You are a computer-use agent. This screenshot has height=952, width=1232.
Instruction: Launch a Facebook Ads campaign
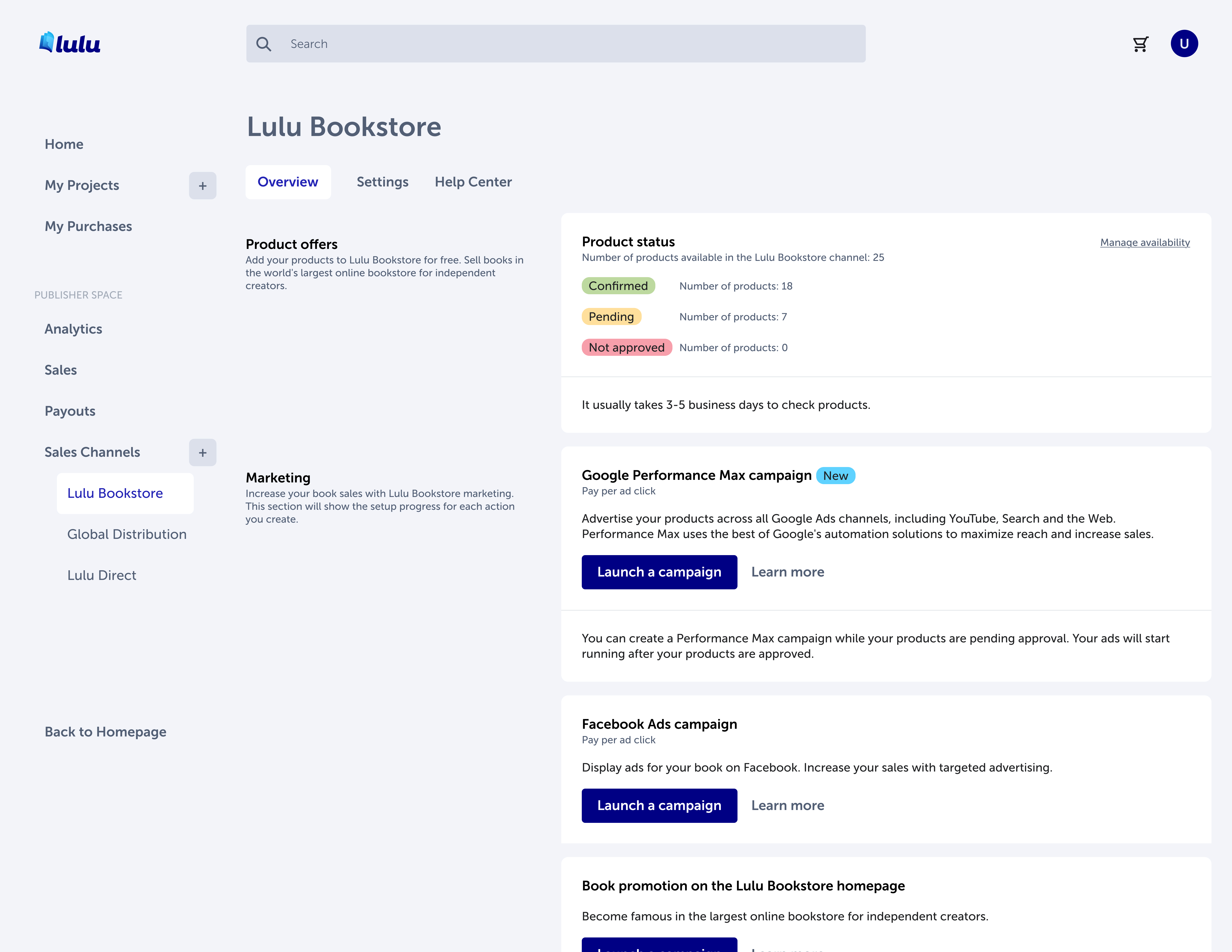pos(659,805)
